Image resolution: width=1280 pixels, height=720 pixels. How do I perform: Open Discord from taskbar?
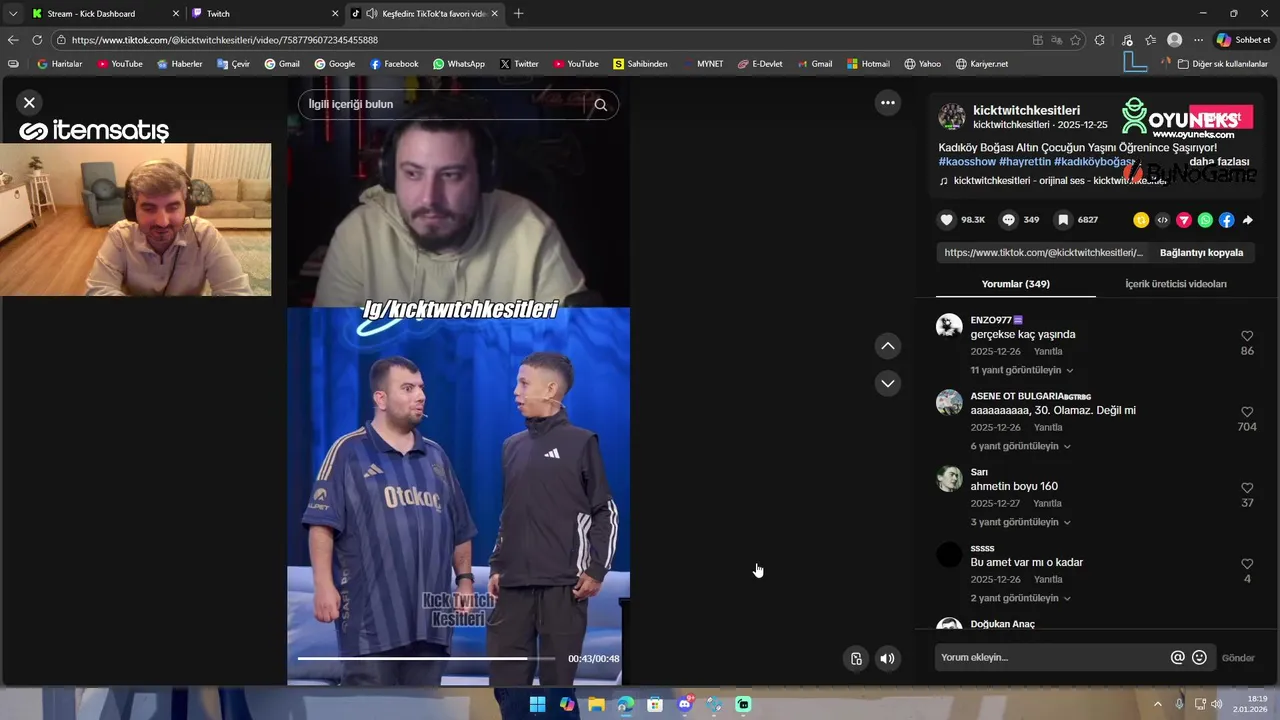pos(685,704)
